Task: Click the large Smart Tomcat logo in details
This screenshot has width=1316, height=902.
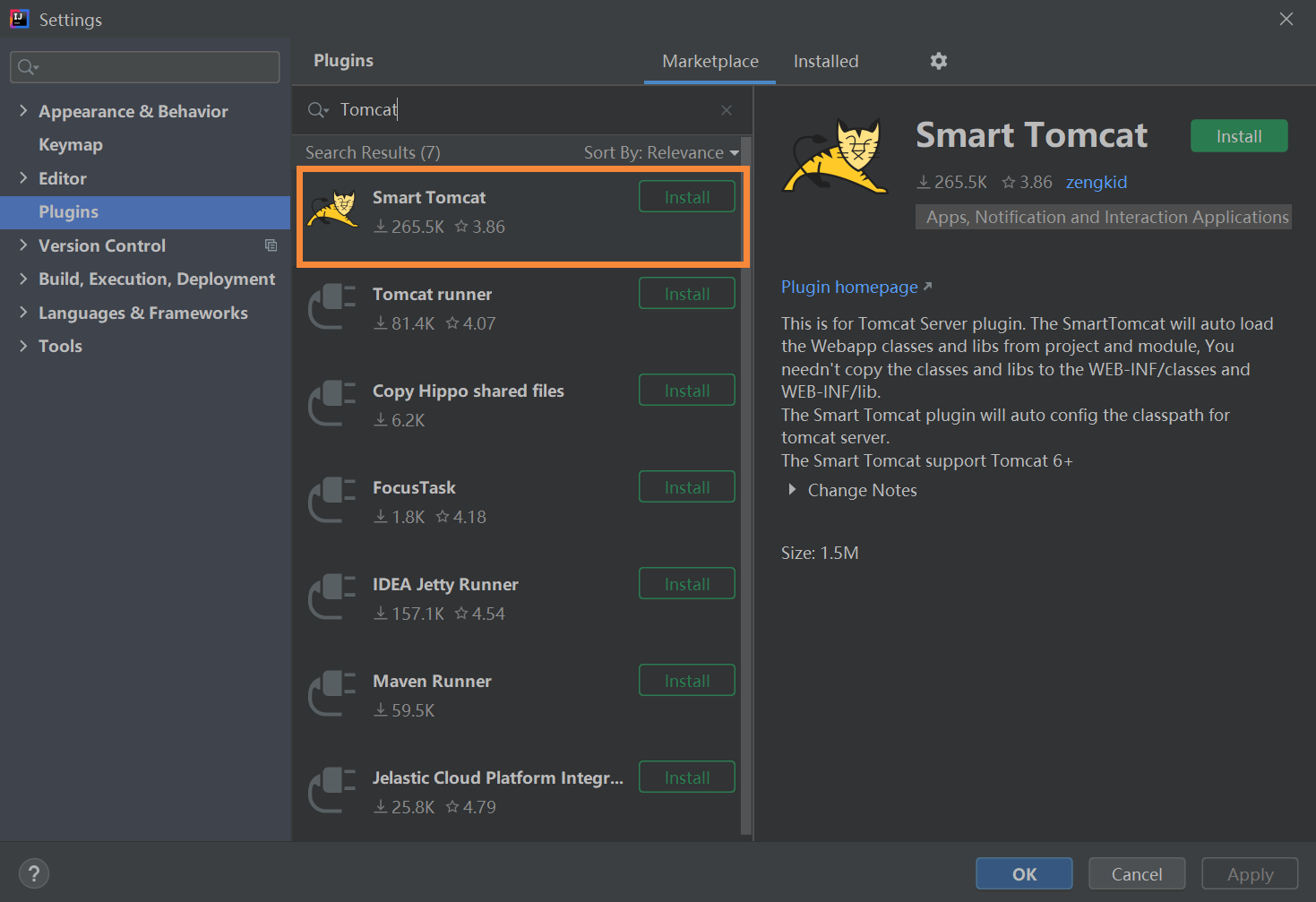Action: tap(836, 157)
